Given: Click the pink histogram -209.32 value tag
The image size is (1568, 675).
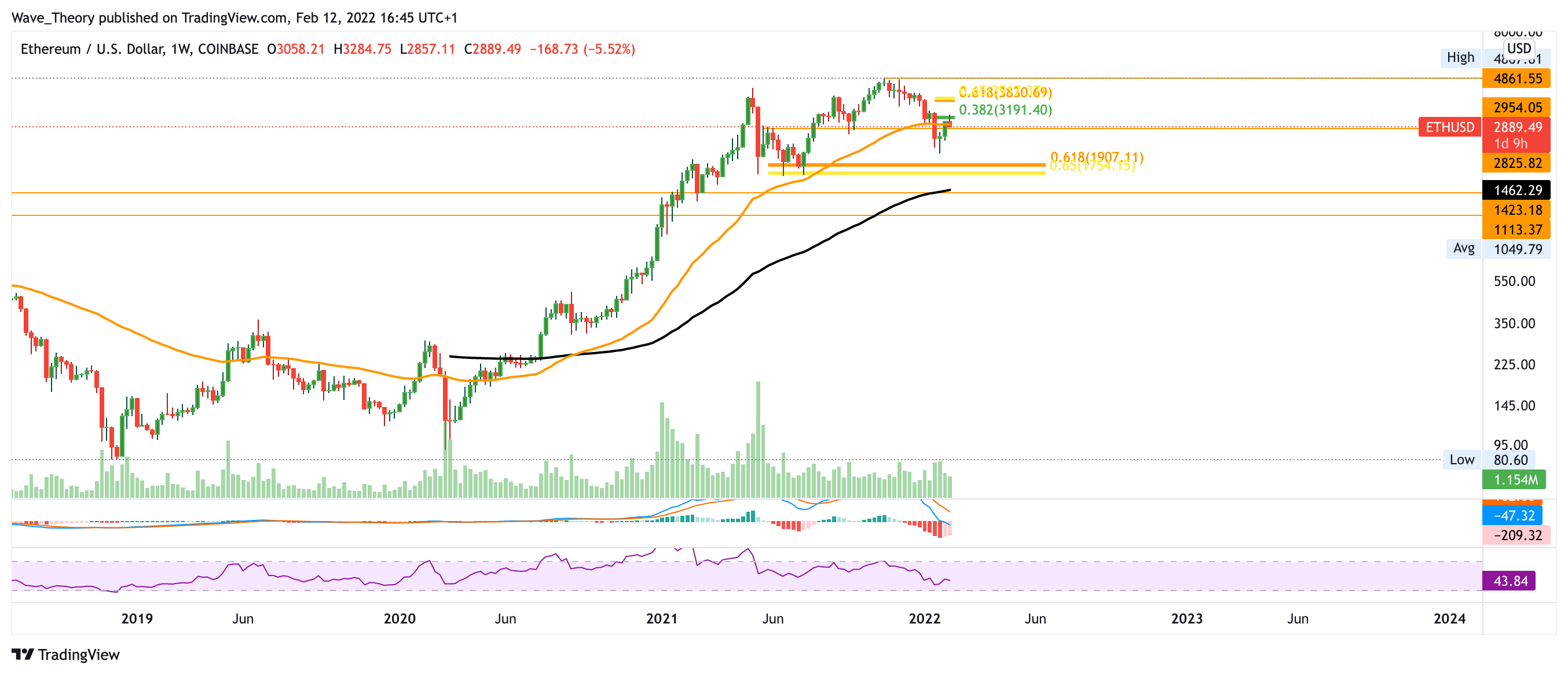Looking at the screenshot, I should click(1517, 535).
